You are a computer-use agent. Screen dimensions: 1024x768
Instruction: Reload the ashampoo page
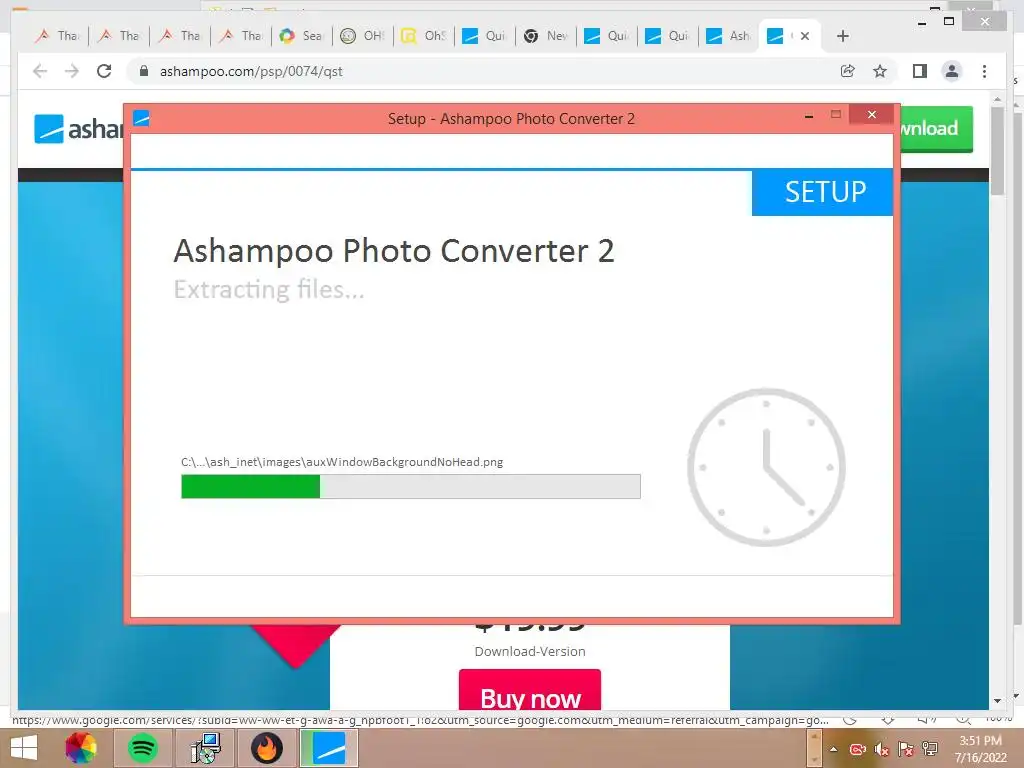click(104, 71)
